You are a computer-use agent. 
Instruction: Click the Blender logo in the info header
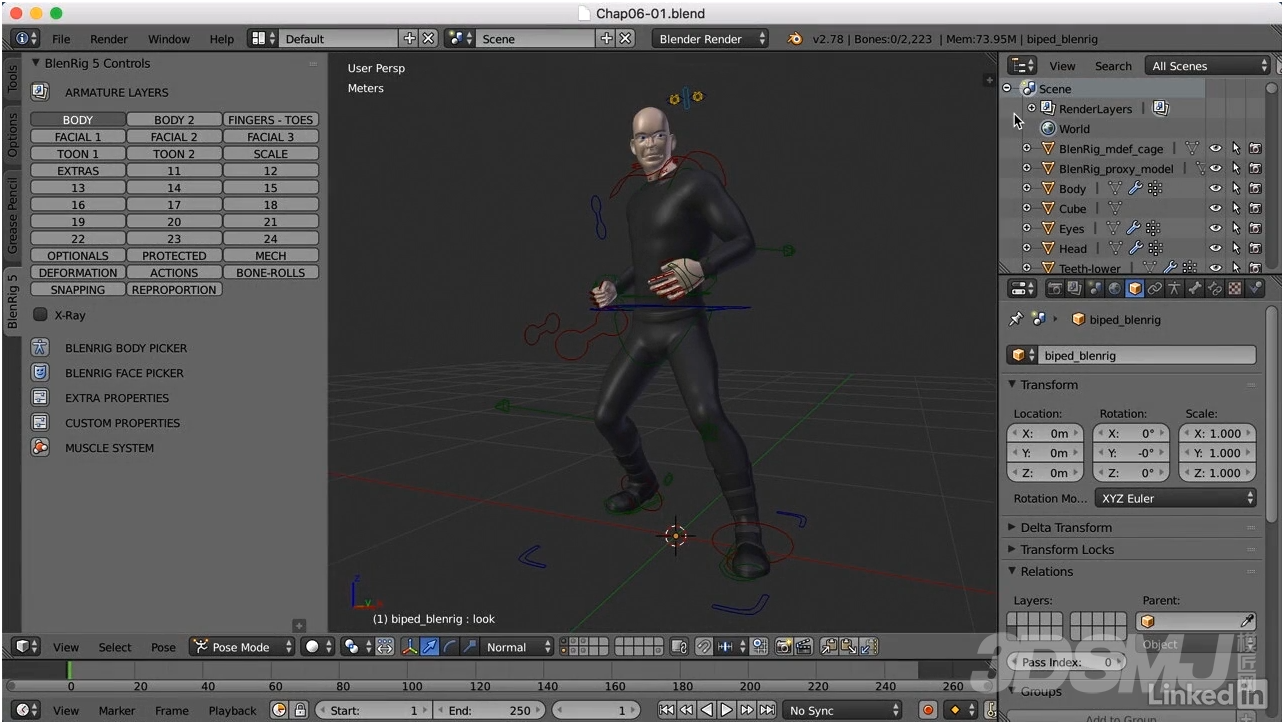[795, 39]
